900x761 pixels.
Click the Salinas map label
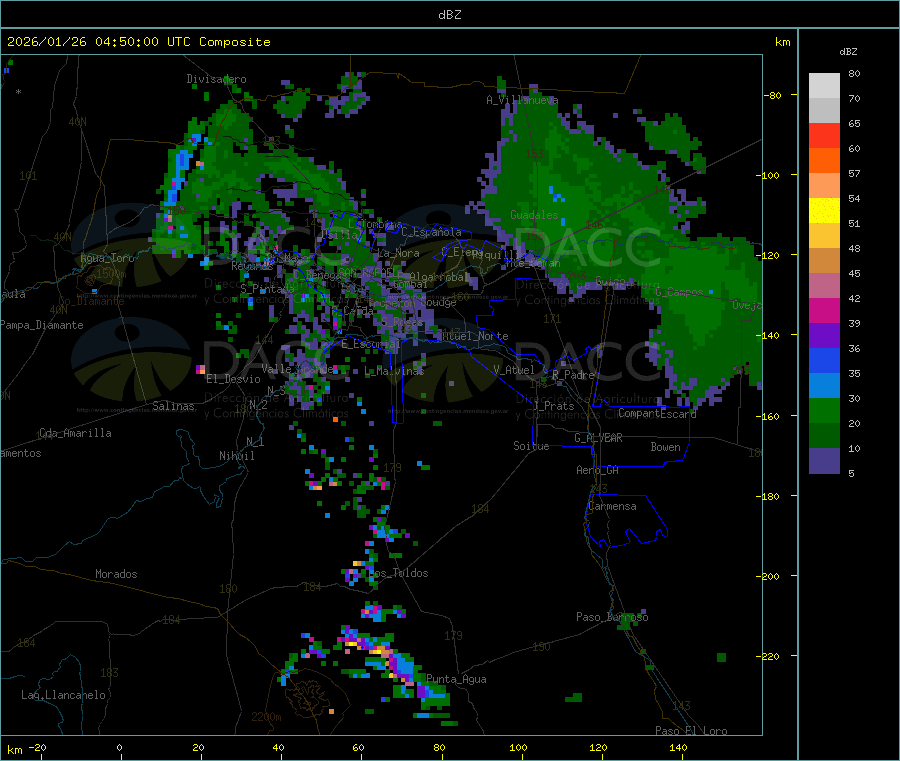click(x=173, y=406)
